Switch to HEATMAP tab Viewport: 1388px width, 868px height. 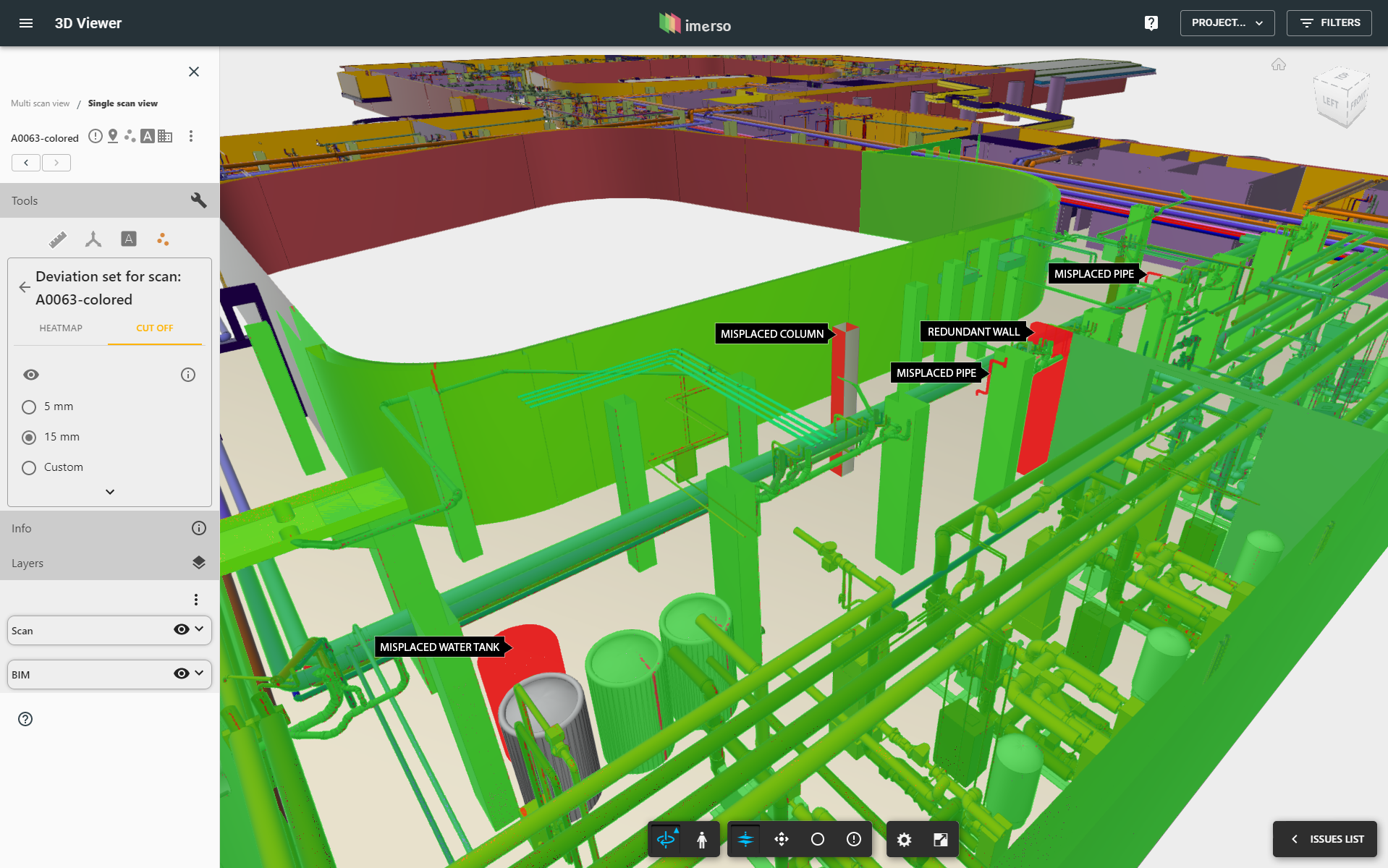pyautogui.click(x=61, y=328)
